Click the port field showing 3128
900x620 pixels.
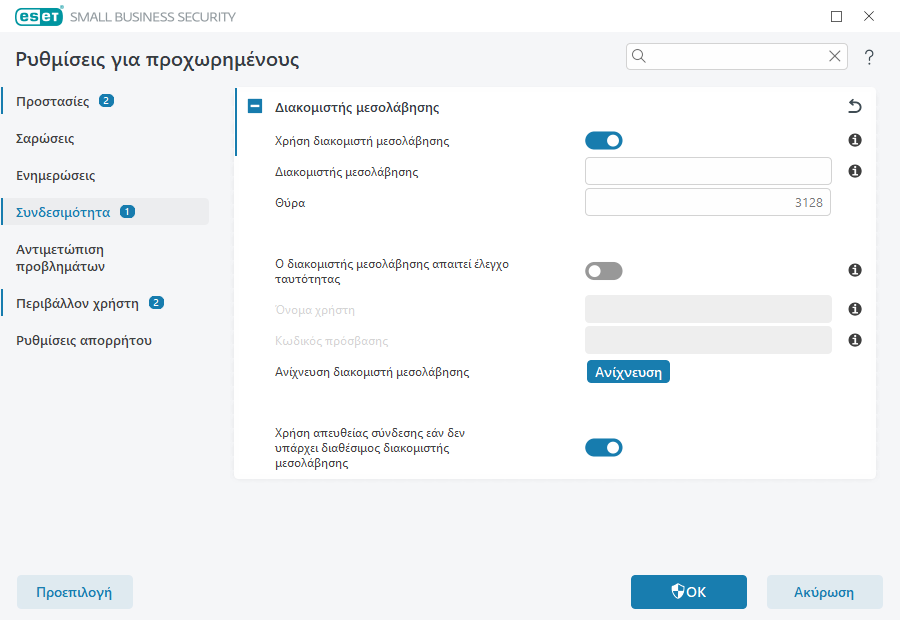[708, 203]
